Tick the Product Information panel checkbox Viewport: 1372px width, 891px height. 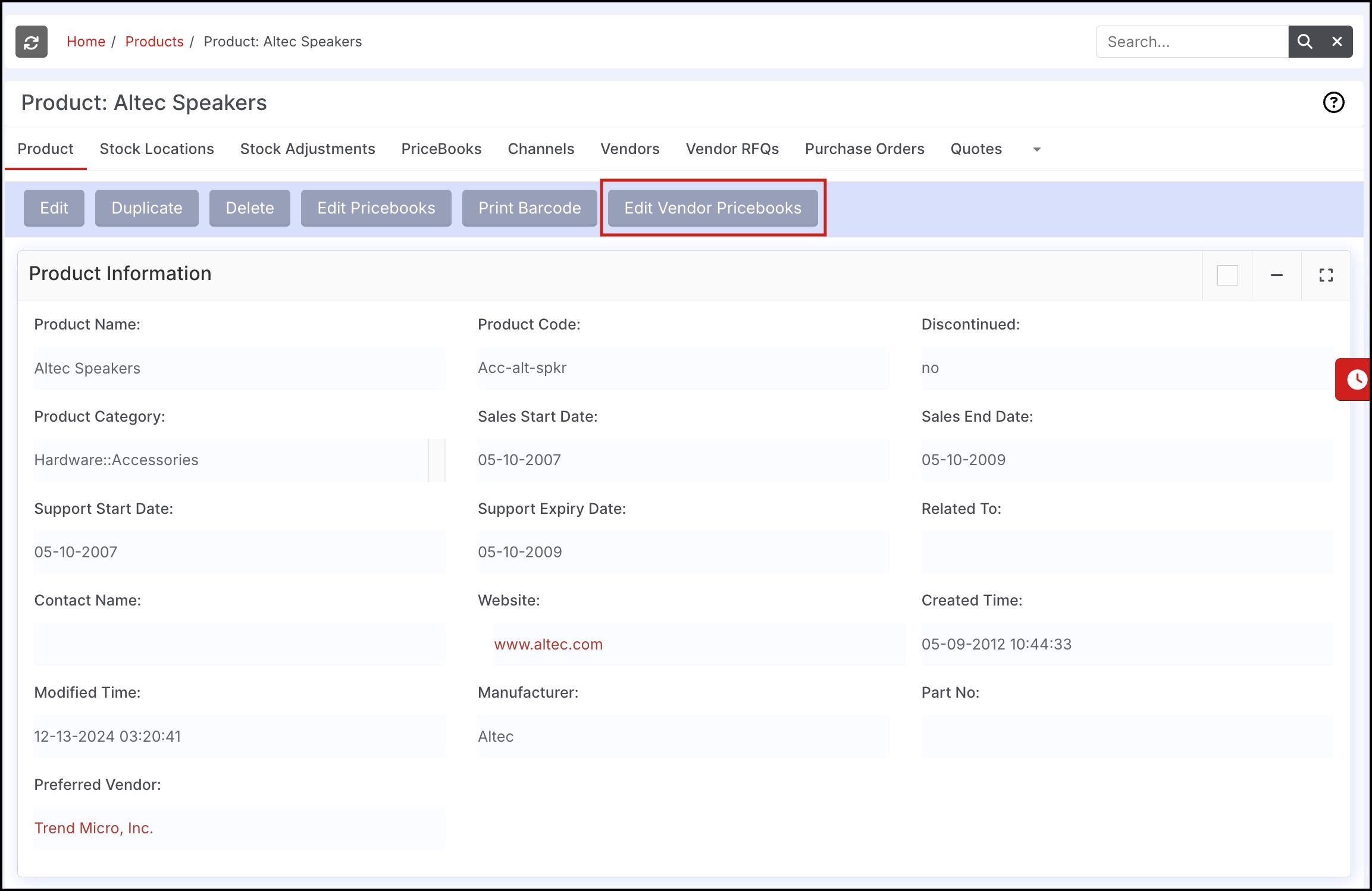(x=1227, y=275)
